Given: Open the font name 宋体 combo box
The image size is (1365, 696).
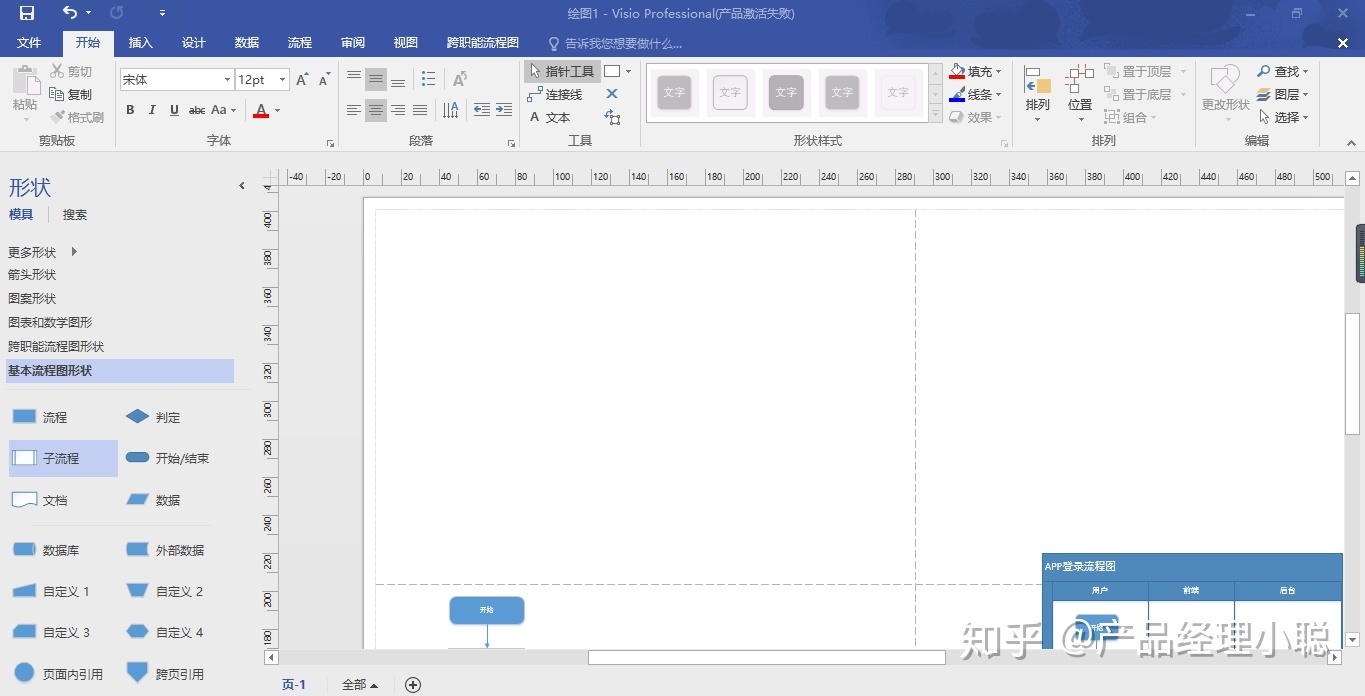Looking at the screenshot, I should (176, 80).
